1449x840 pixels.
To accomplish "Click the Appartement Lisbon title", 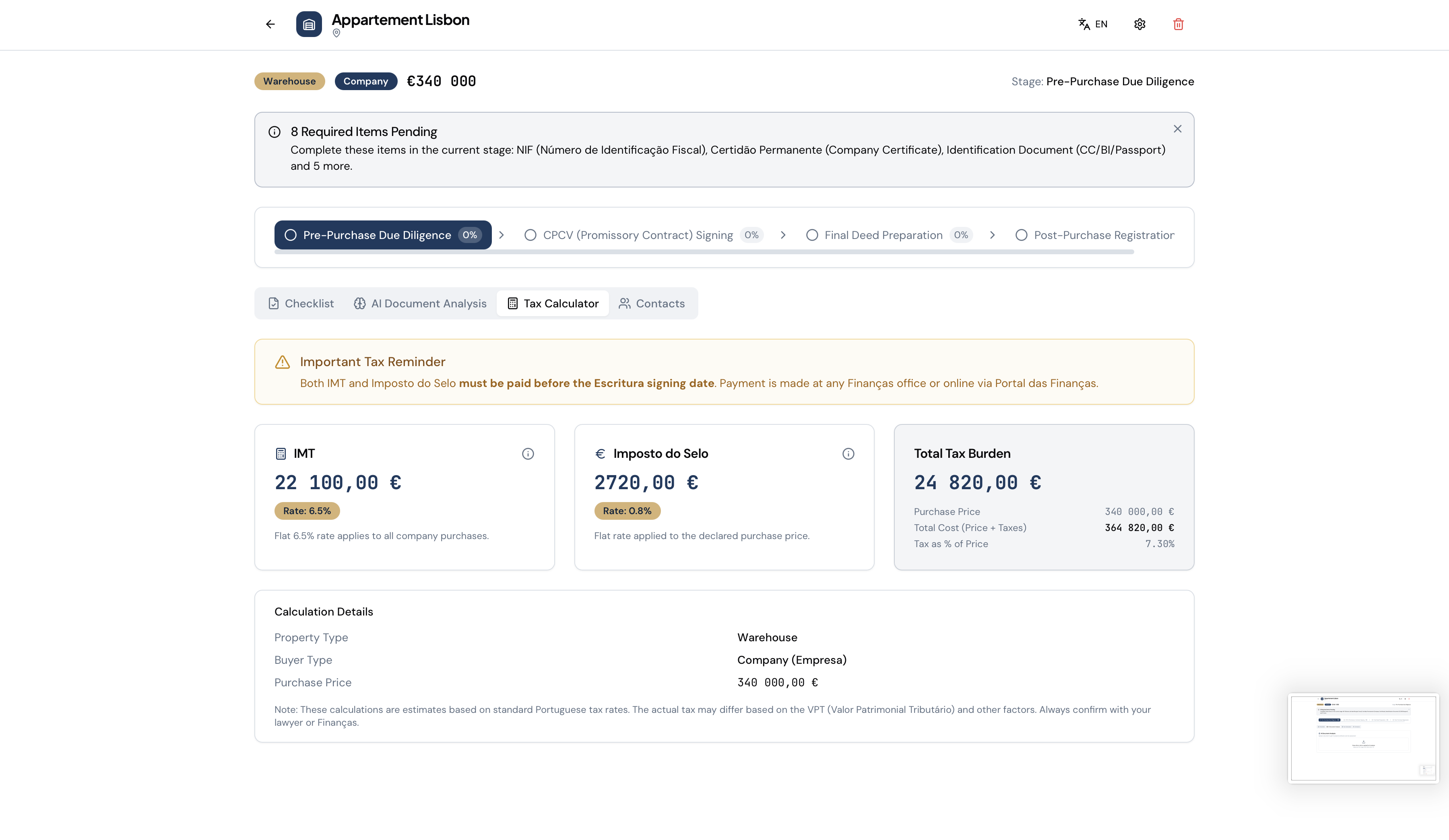I will (400, 20).
